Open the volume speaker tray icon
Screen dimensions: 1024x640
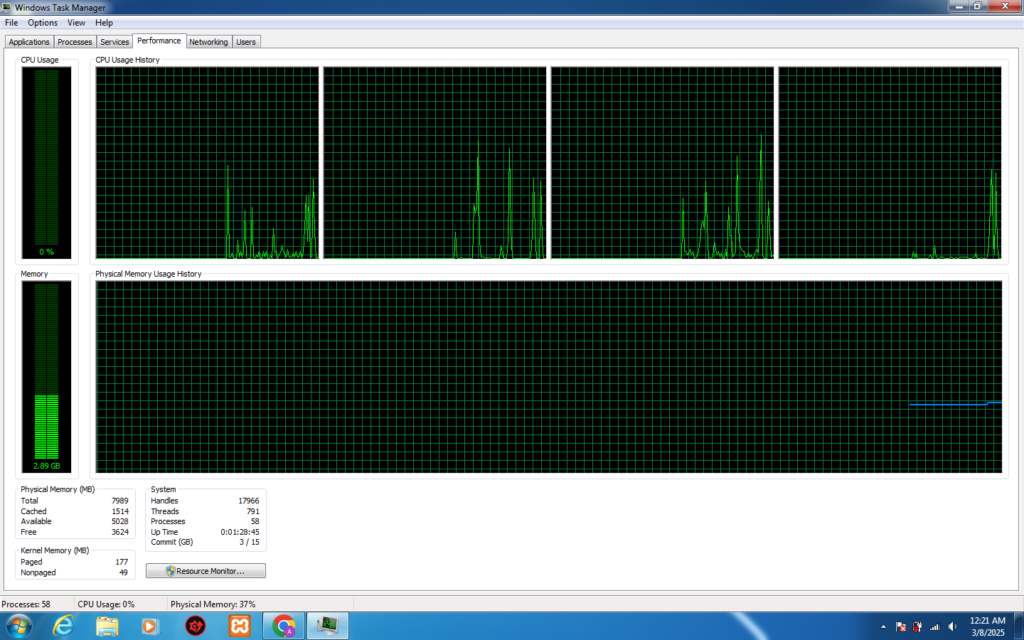point(952,627)
